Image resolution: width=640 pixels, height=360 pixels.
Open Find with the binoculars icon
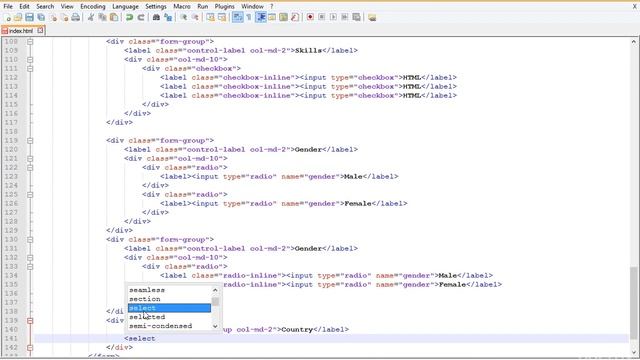click(156, 18)
